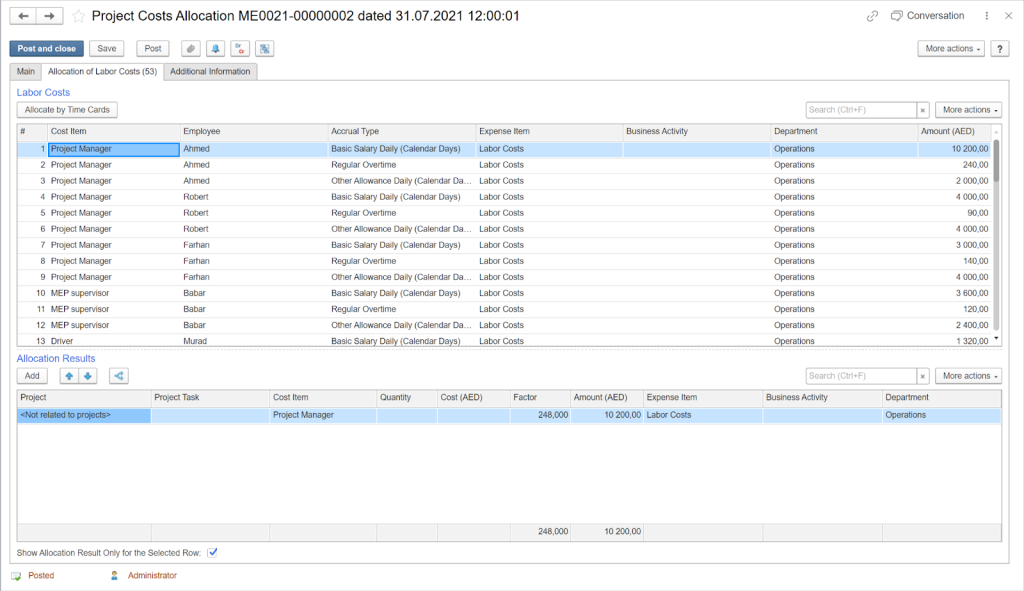Move allocation row up with arrow
This screenshot has width=1024, height=591.
tap(69, 375)
